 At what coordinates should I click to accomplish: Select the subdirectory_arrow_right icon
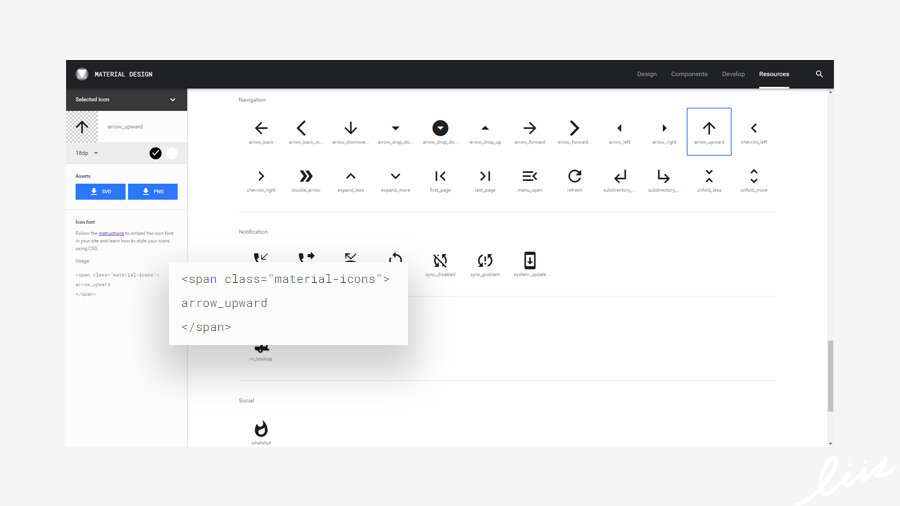pyautogui.click(x=664, y=176)
